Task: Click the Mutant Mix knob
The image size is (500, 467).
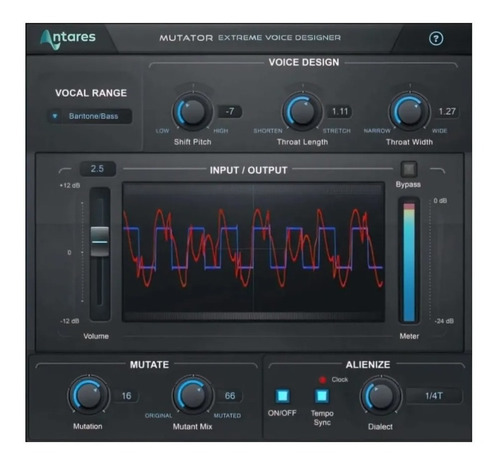Action: click(x=192, y=396)
